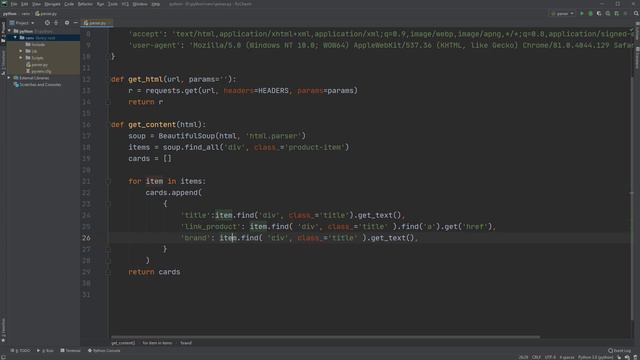This screenshot has width=640, height=360.
Task: Click parser.py breadcrumb in navigation bar
Action: (x=46, y=13)
